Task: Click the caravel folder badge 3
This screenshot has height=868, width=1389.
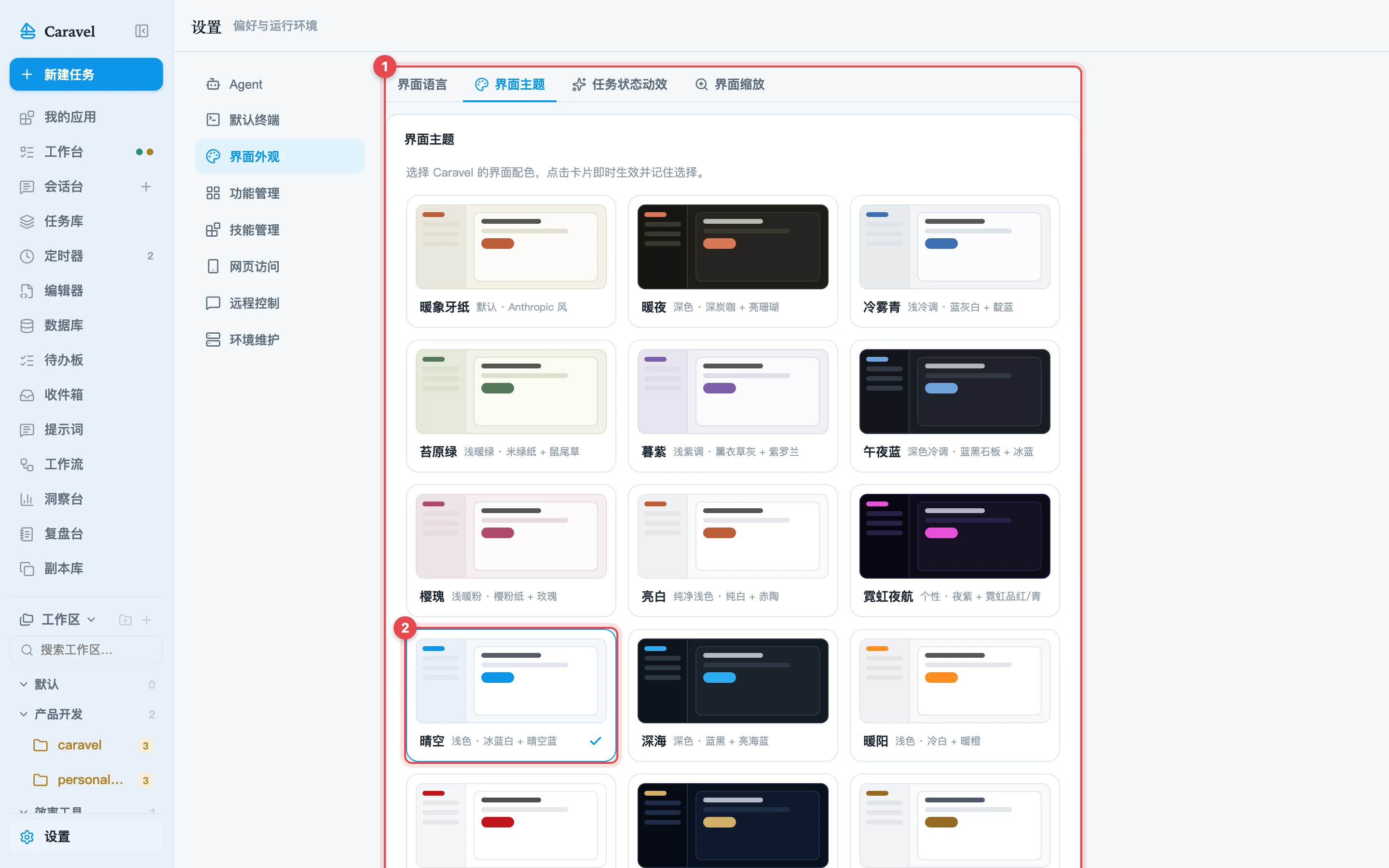Action: pos(145,746)
